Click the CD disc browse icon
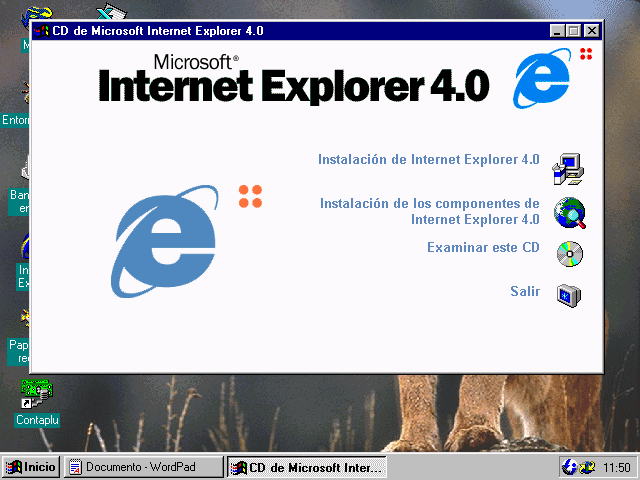 (570, 254)
